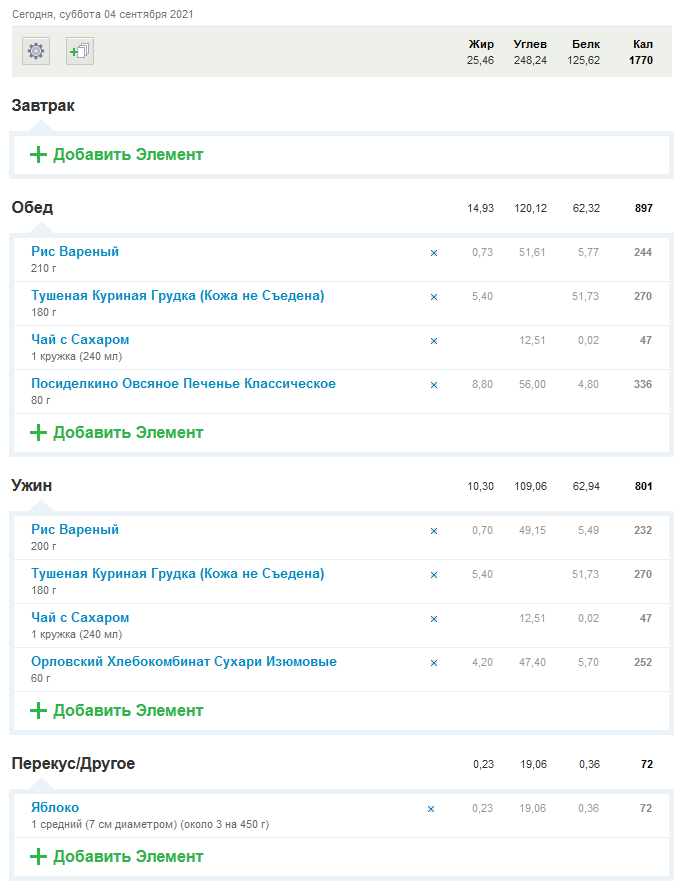Remove Яблоко using its X icon
The width and height of the screenshot is (678, 886).
tap(431, 809)
